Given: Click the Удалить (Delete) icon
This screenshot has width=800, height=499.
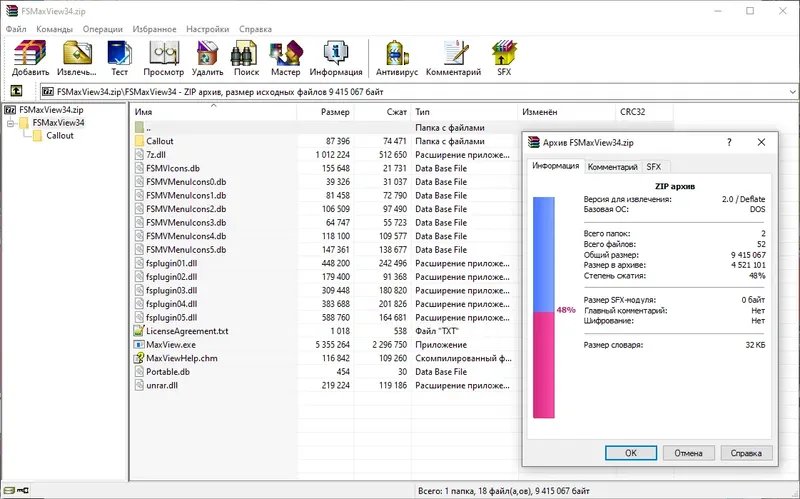Looking at the screenshot, I should [x=207, y=53].
